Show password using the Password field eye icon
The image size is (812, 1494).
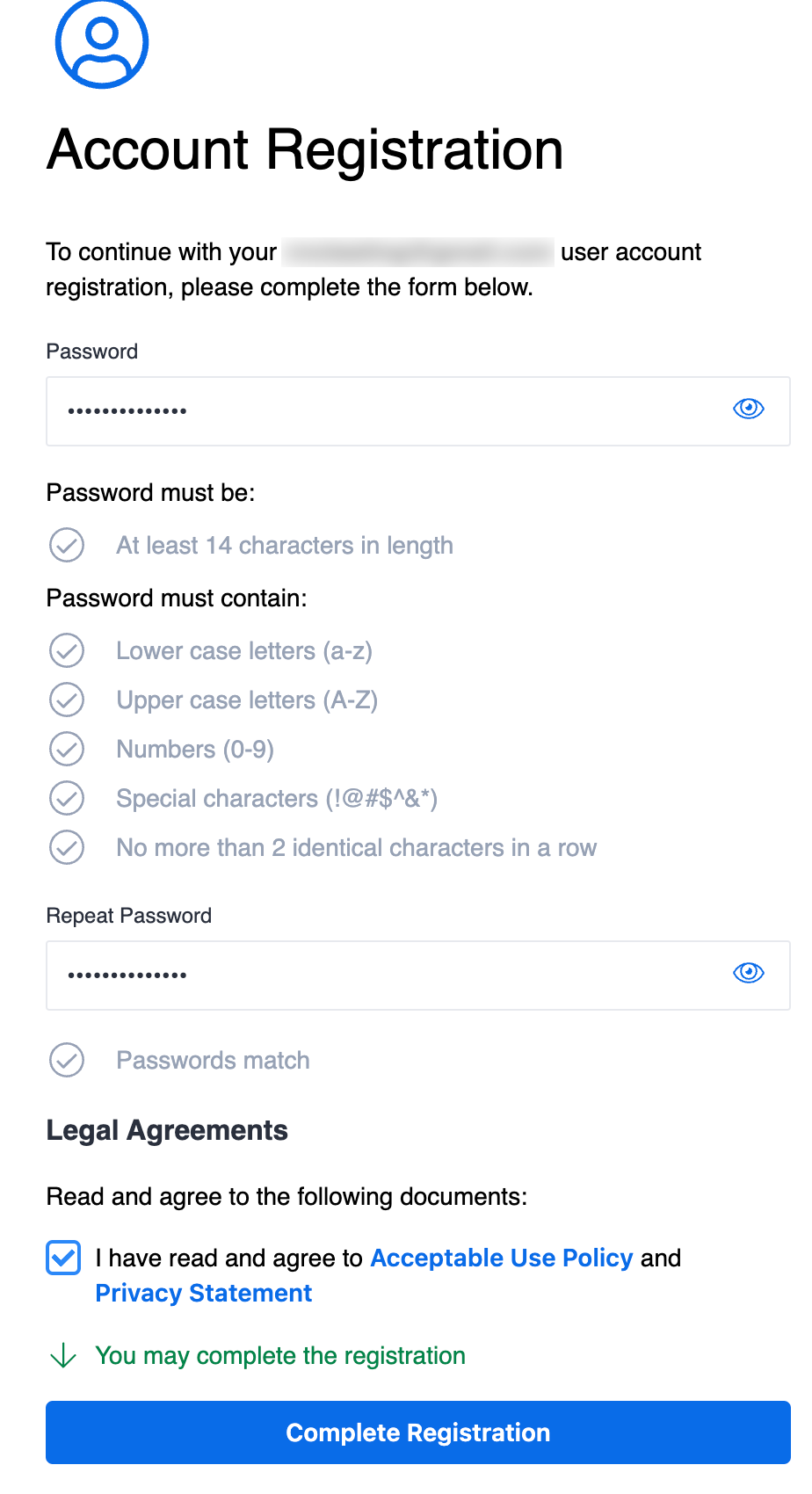click(749, 409)
